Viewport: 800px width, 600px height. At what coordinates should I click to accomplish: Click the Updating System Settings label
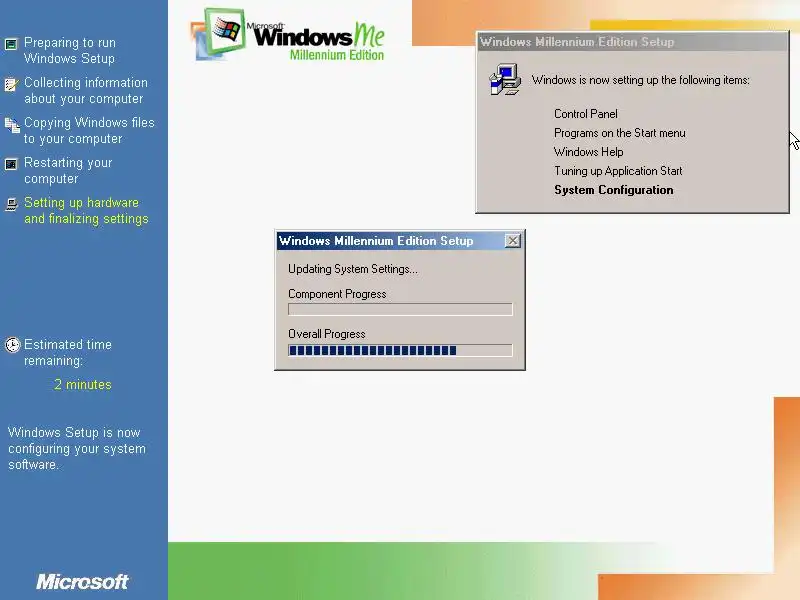click(x=353, y=269)
